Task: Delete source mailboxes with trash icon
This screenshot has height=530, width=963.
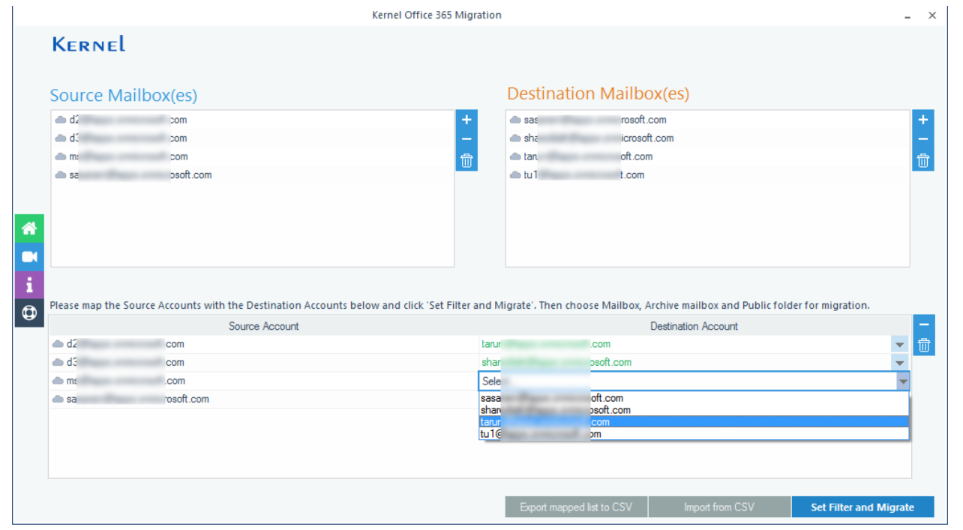Action: point(467,161)
